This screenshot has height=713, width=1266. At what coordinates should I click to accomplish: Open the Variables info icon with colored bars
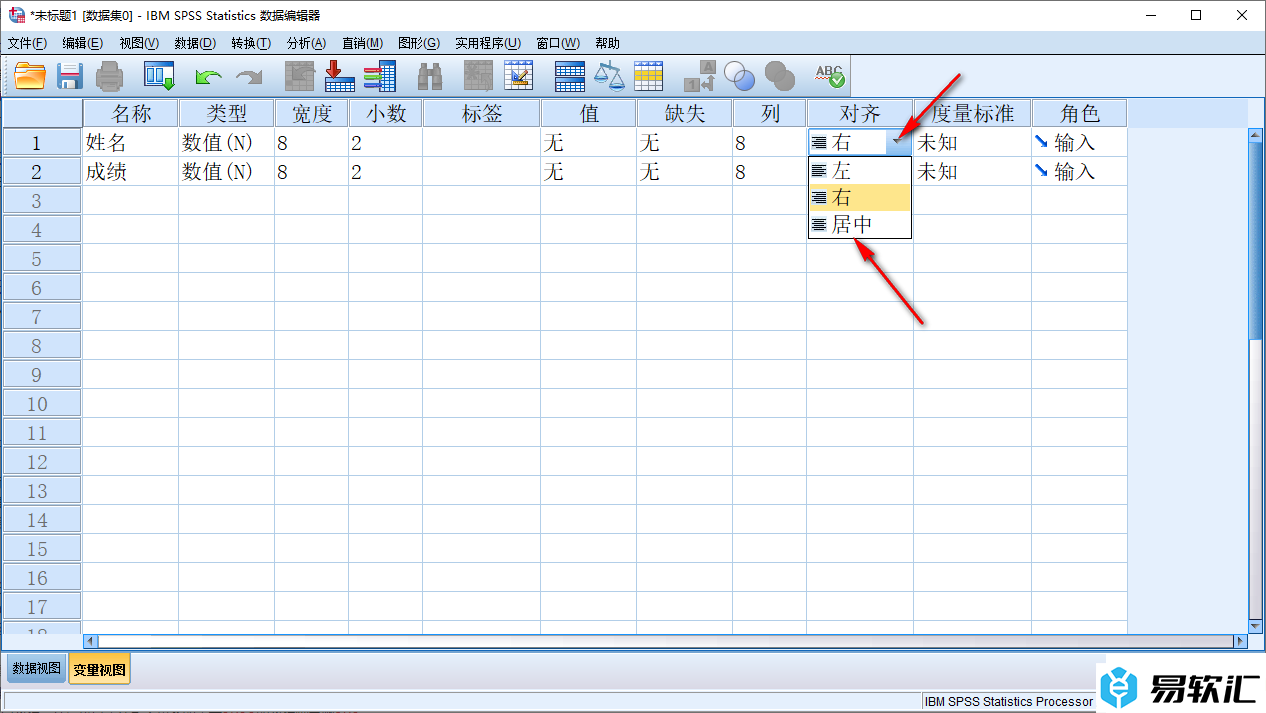[x=380, y=76]
